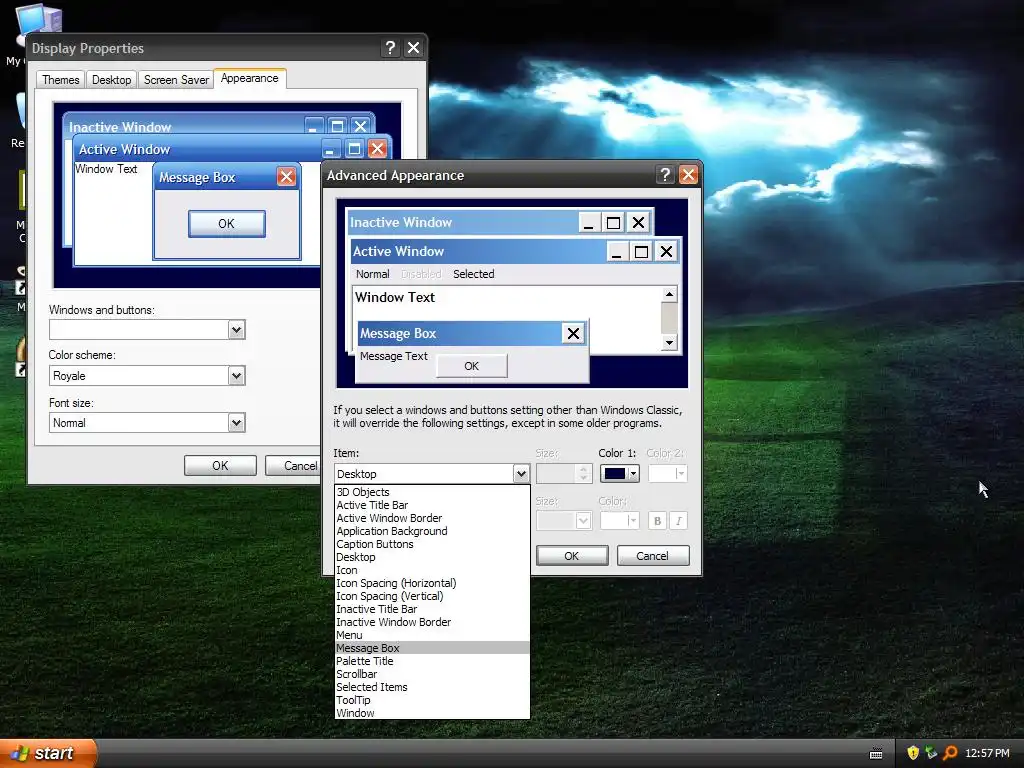Expand the Item combo box arrow

pos(520,473)
